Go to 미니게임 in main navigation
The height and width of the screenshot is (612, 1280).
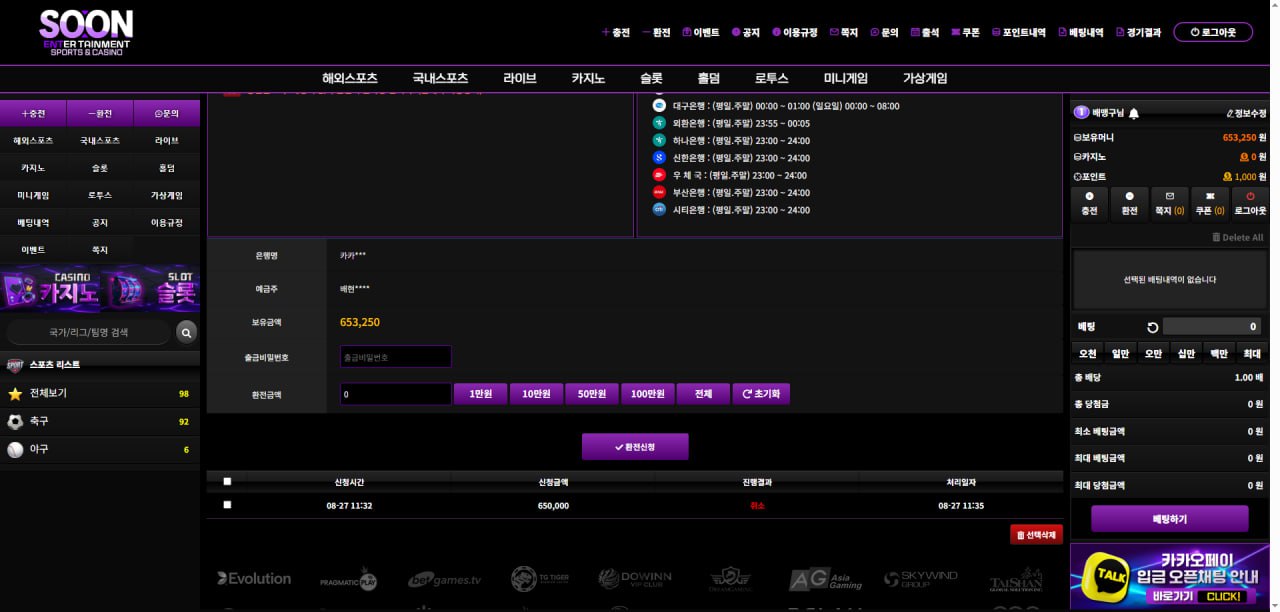coord(845,79)
